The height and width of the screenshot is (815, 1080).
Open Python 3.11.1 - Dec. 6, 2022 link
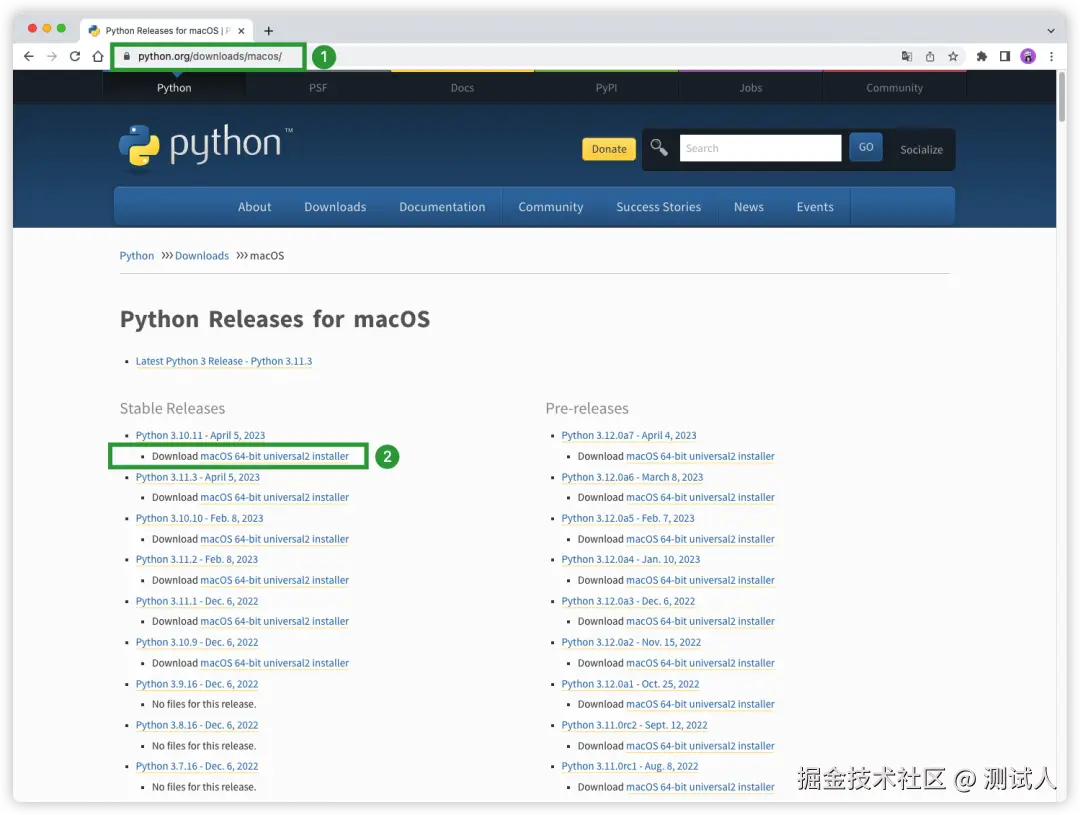click(x=197, y=601)
